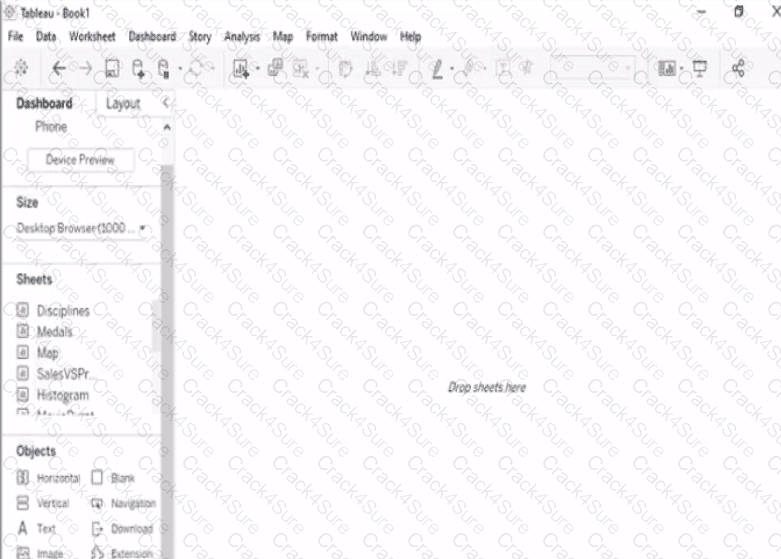Click the Blank object
This screenshot has width=781, height=559.
tap(113, 478)
